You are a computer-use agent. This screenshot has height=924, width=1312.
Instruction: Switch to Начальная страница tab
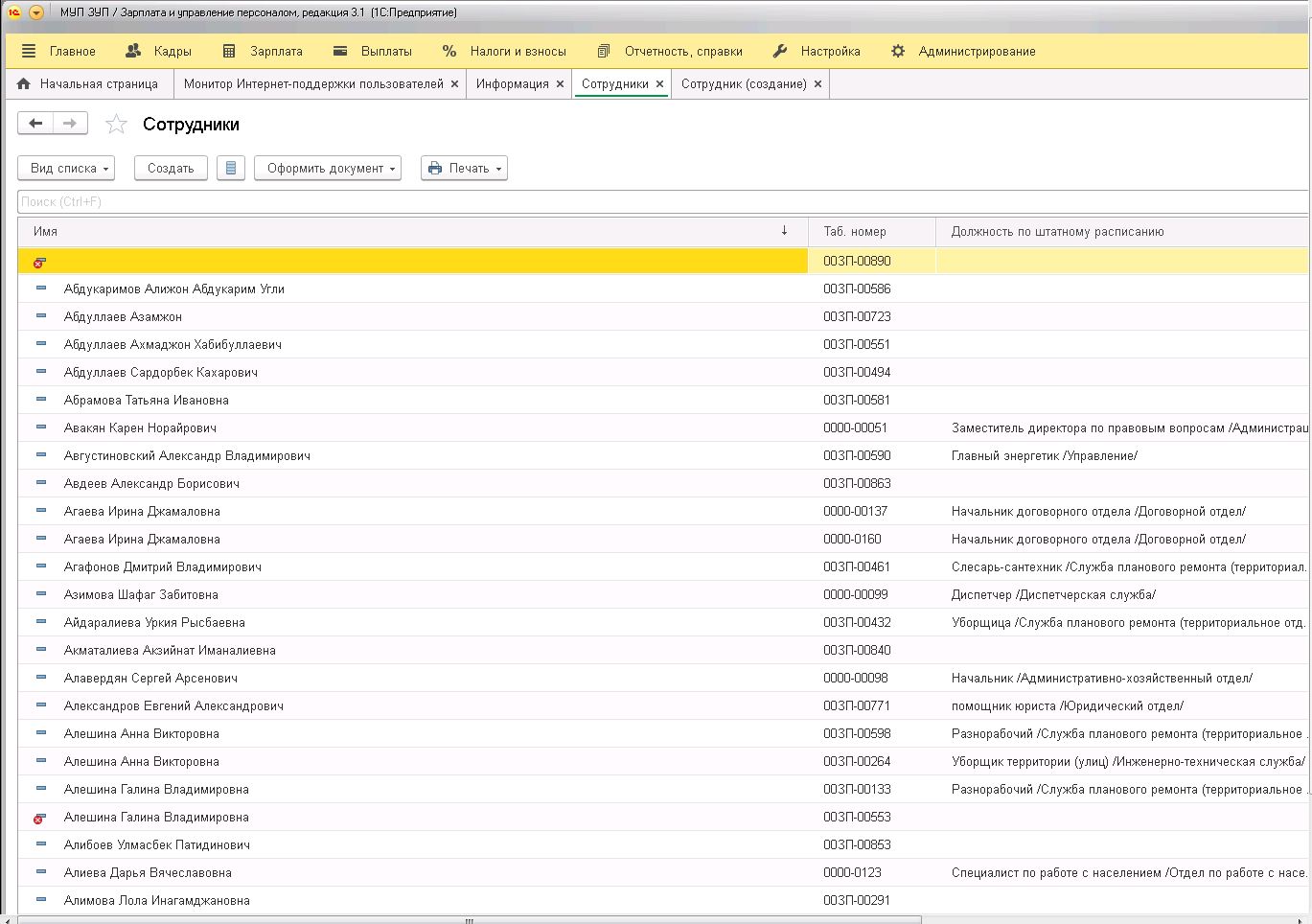tap(88, 84)
